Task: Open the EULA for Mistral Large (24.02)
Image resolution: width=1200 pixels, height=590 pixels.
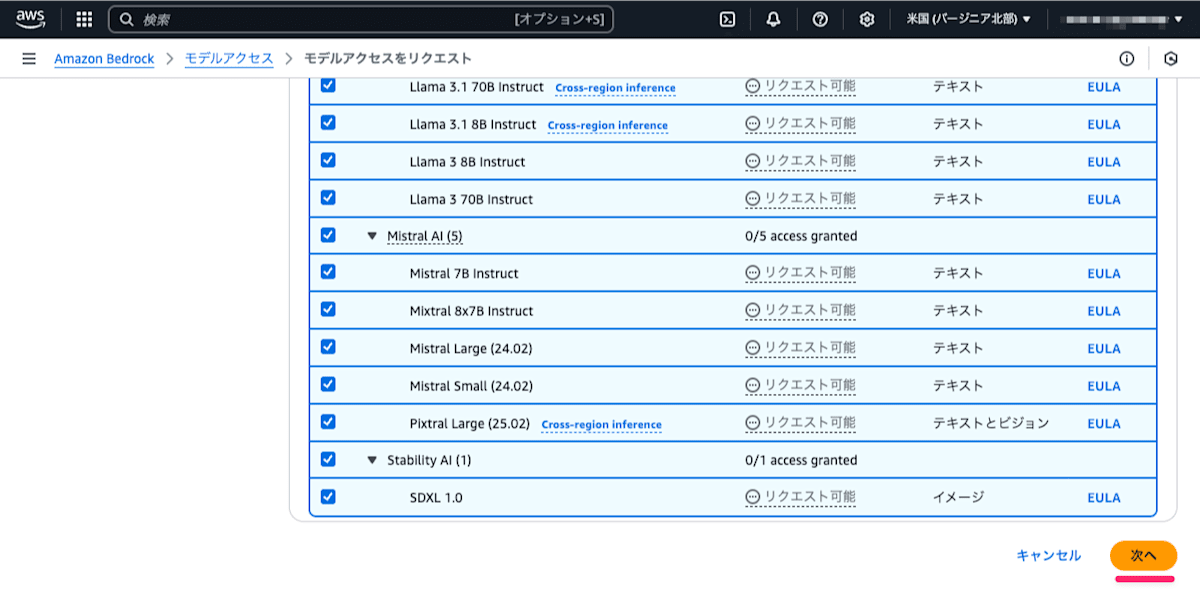Action: (1104, 349)
